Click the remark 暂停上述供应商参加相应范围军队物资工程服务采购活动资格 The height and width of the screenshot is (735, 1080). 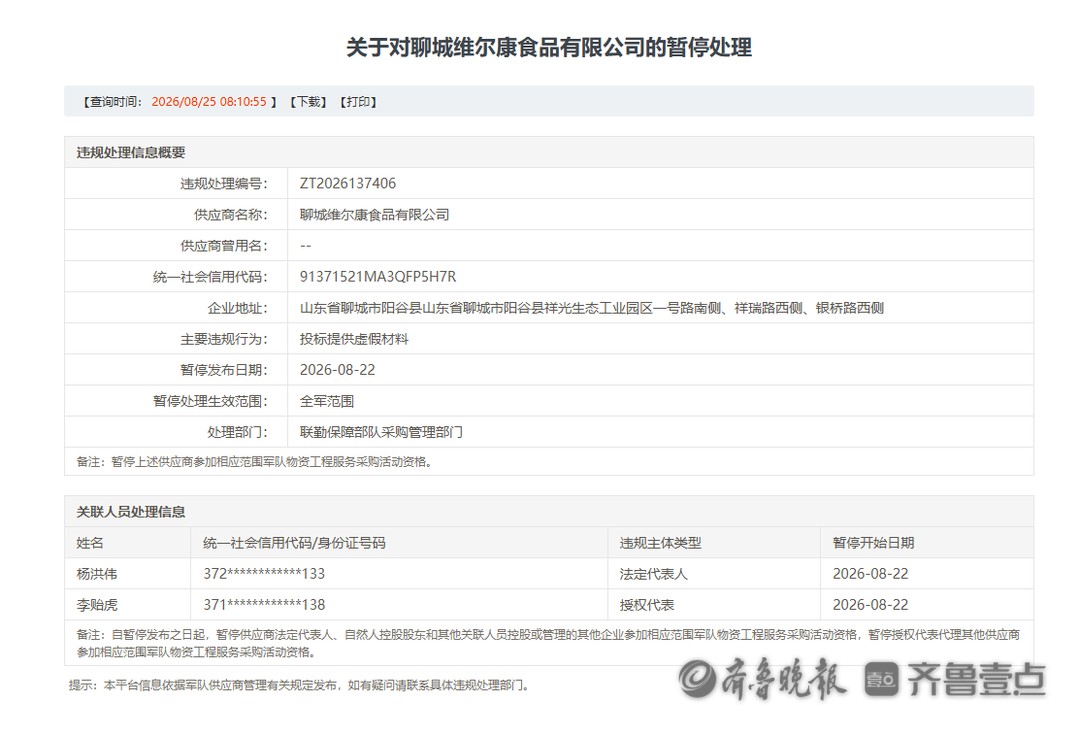tap(254, 462)
